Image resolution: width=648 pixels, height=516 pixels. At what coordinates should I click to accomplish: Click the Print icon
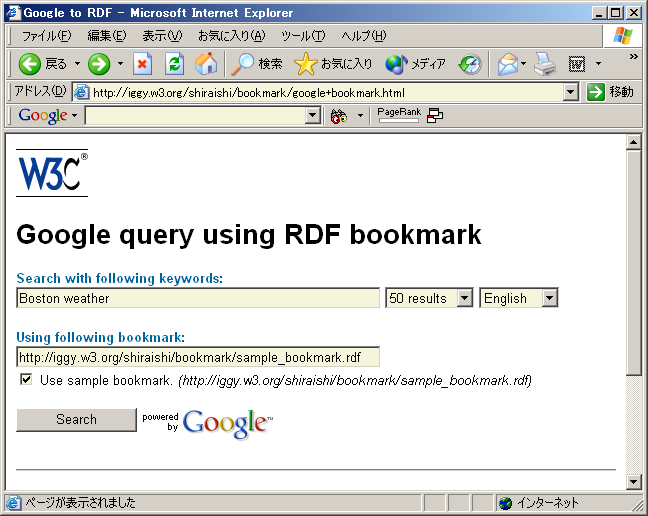pos(544,64)
